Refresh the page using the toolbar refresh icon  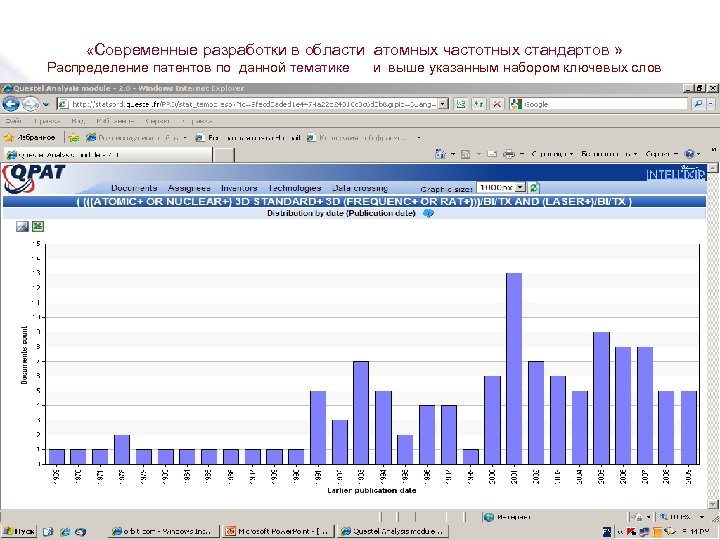(478, 104)
